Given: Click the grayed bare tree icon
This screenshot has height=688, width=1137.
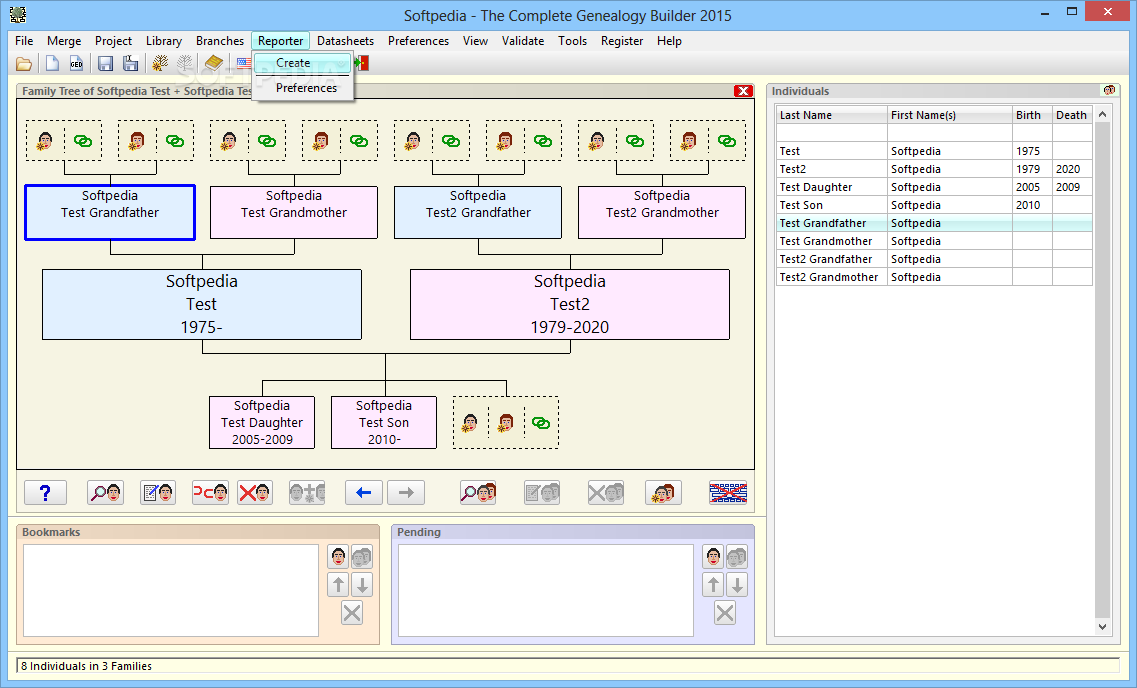Looking at the screenshot, I should (186, 64).
